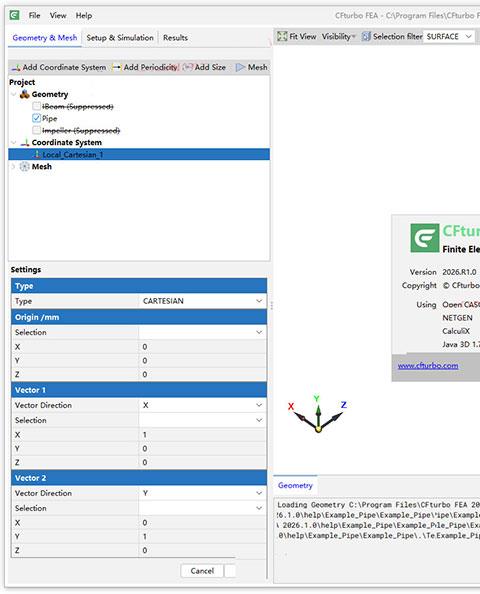Click the Geometry node icon in tree

[25, 94]
